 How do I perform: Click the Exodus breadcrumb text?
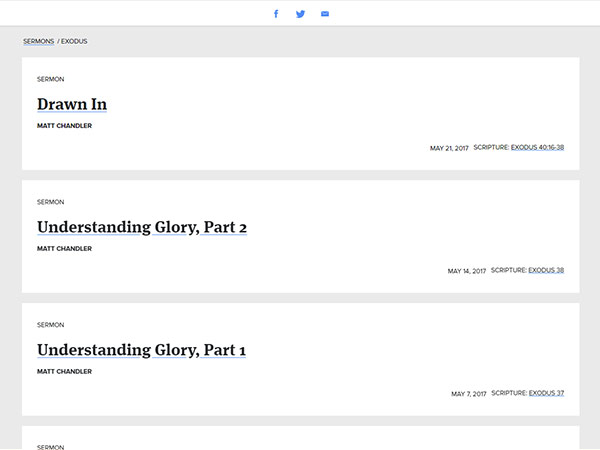[74, 41]
